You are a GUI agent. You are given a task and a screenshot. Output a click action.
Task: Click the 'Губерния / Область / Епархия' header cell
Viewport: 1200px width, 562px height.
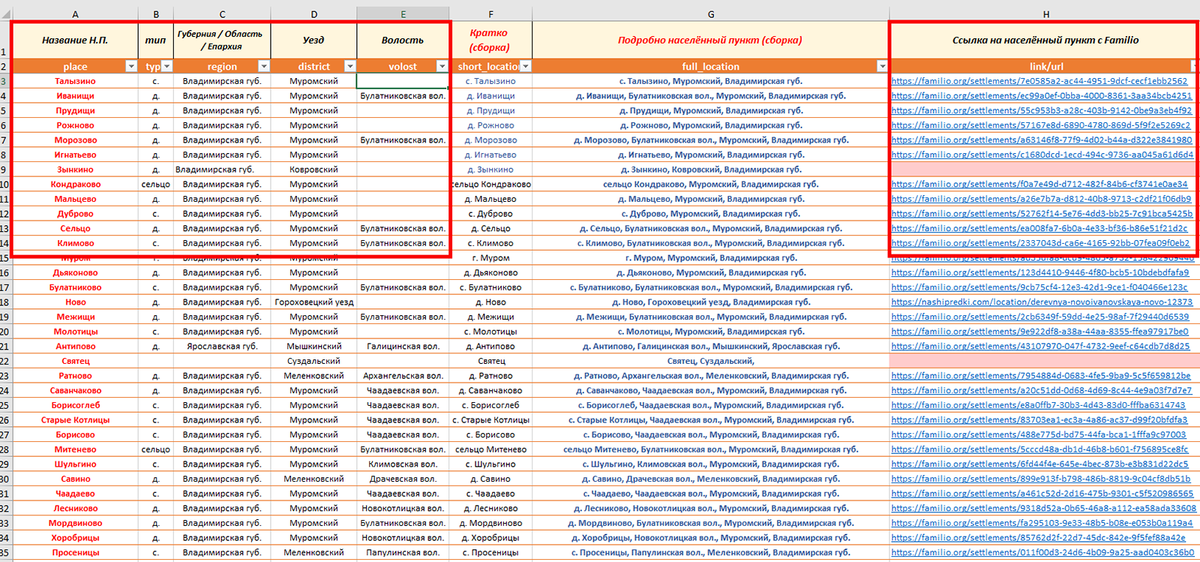coord(222,40)
